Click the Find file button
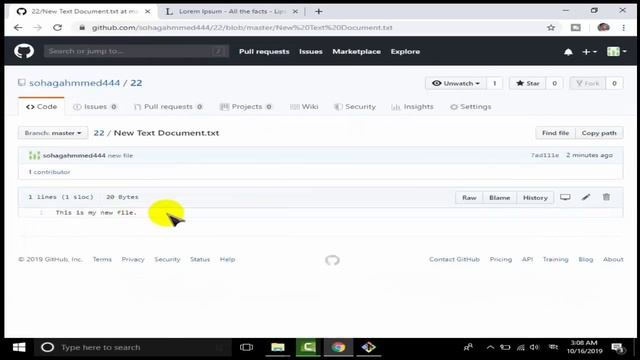Viewport: 640px width, 360px height. coord(555,133)
